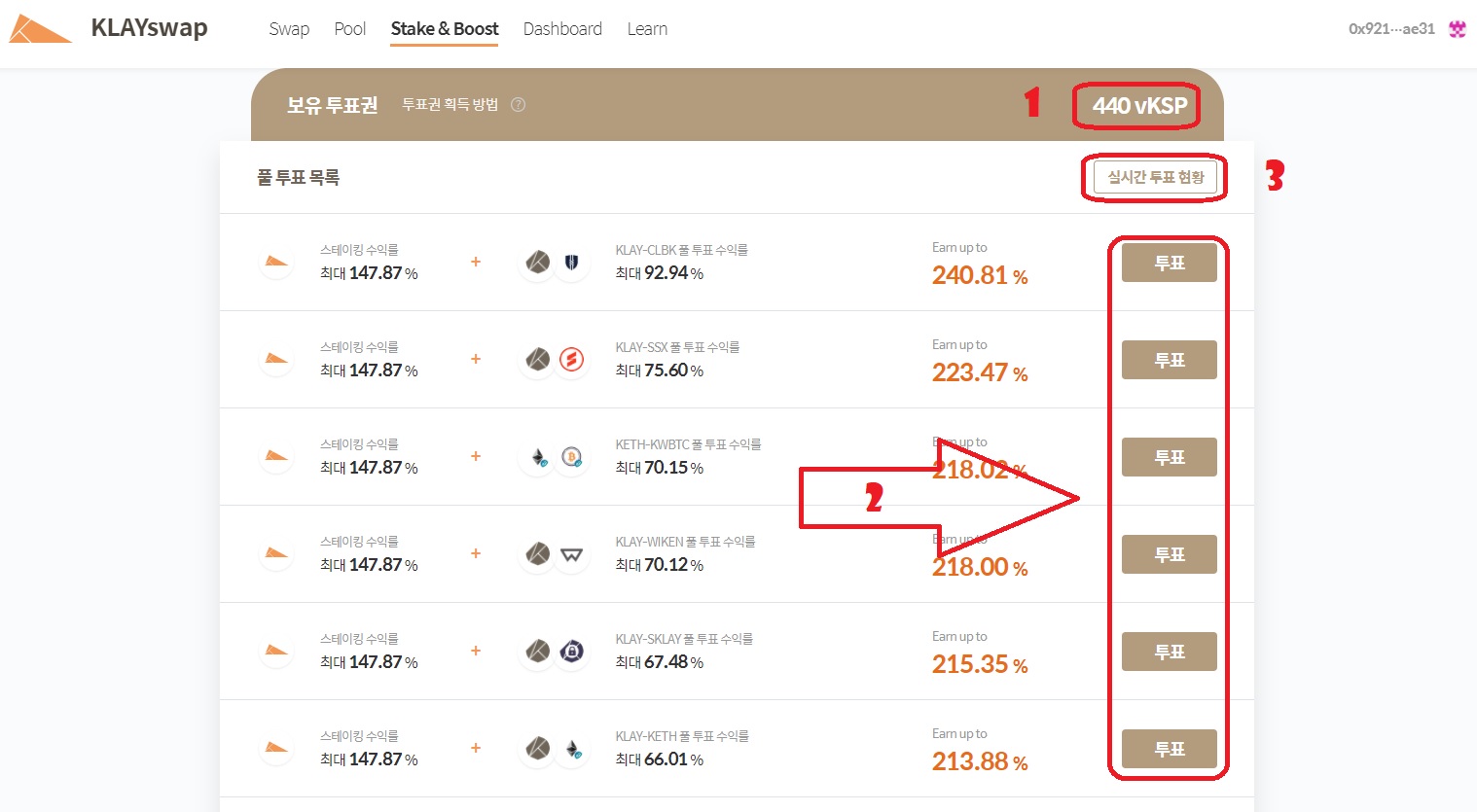The image size is (1477, 812).
Task: Click KLAY-SSX 풀 투표 수익률 label
Action: click(677, 347)
